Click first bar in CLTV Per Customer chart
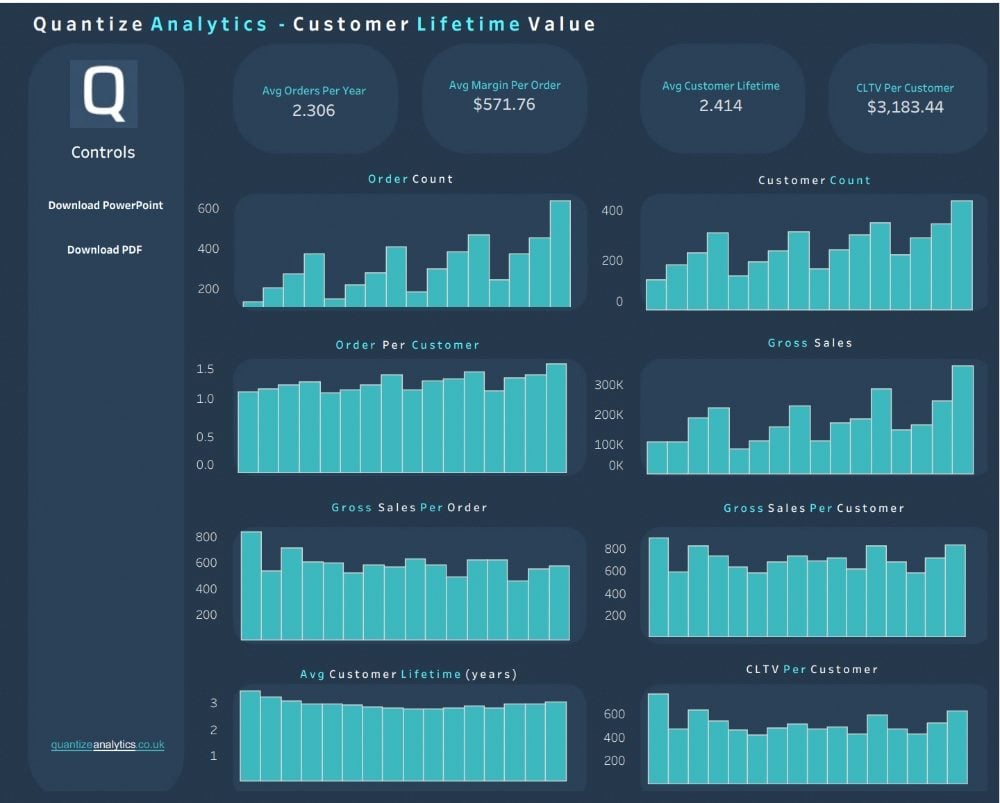Viewport: 1000px width, 803px height. tap(658, 739)
